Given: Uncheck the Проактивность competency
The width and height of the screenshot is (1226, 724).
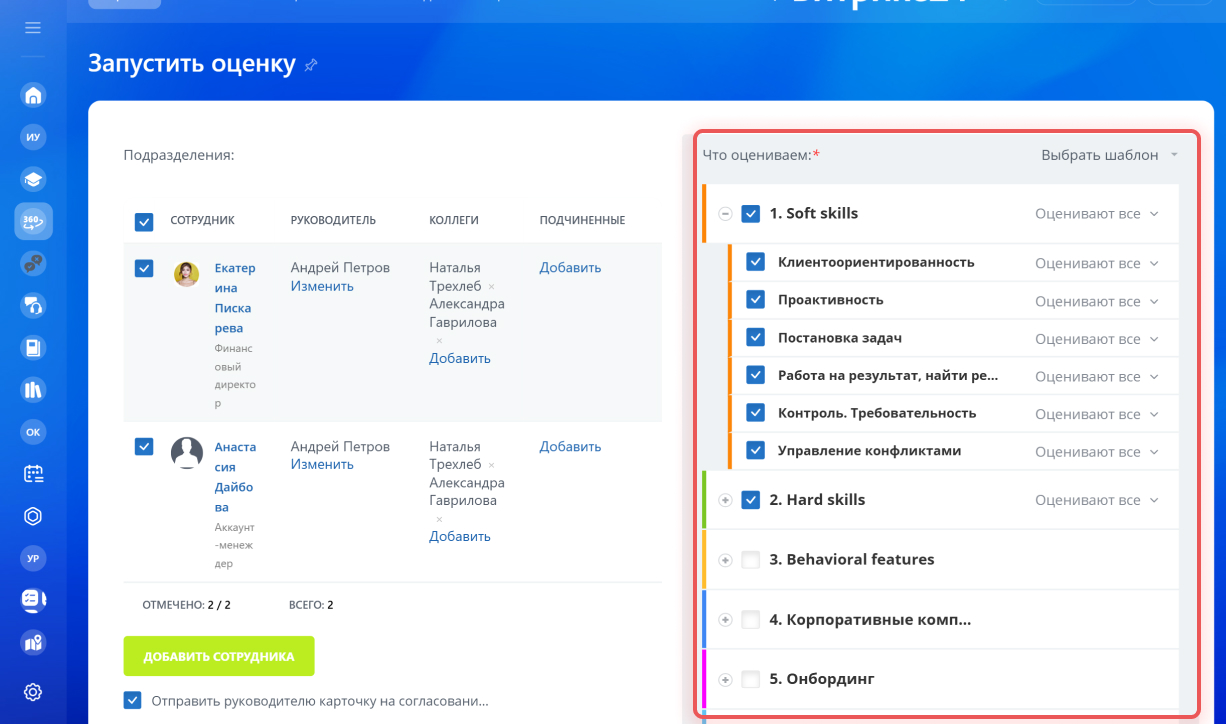Looking at the screenshot, I should point(756,300).
